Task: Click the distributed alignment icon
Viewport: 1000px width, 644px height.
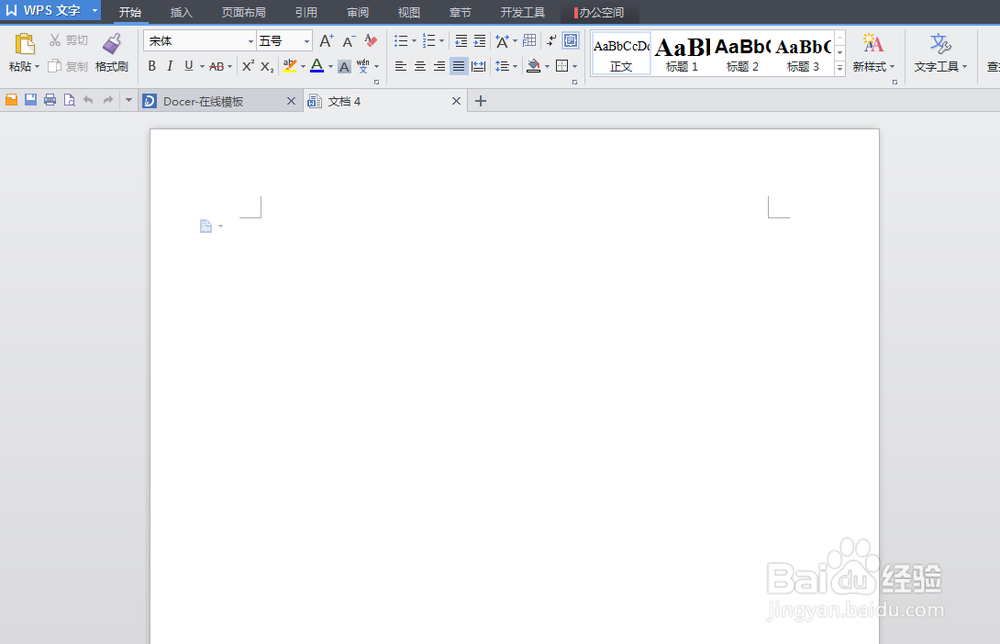Action: (x=478, y=66)
